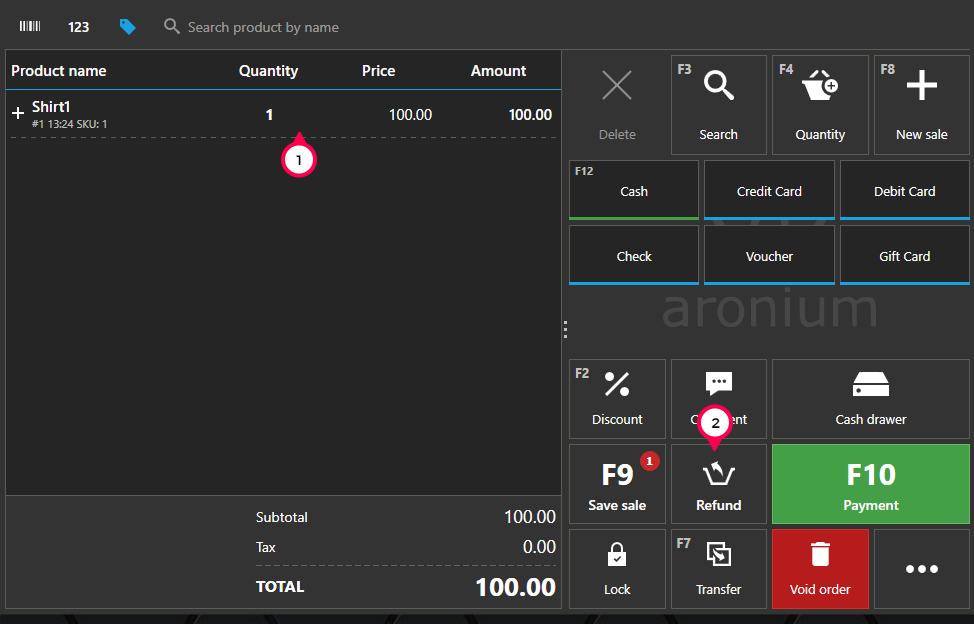Hit the red Void order button
This screenshot has width=974, height=624.
(820, 569)
